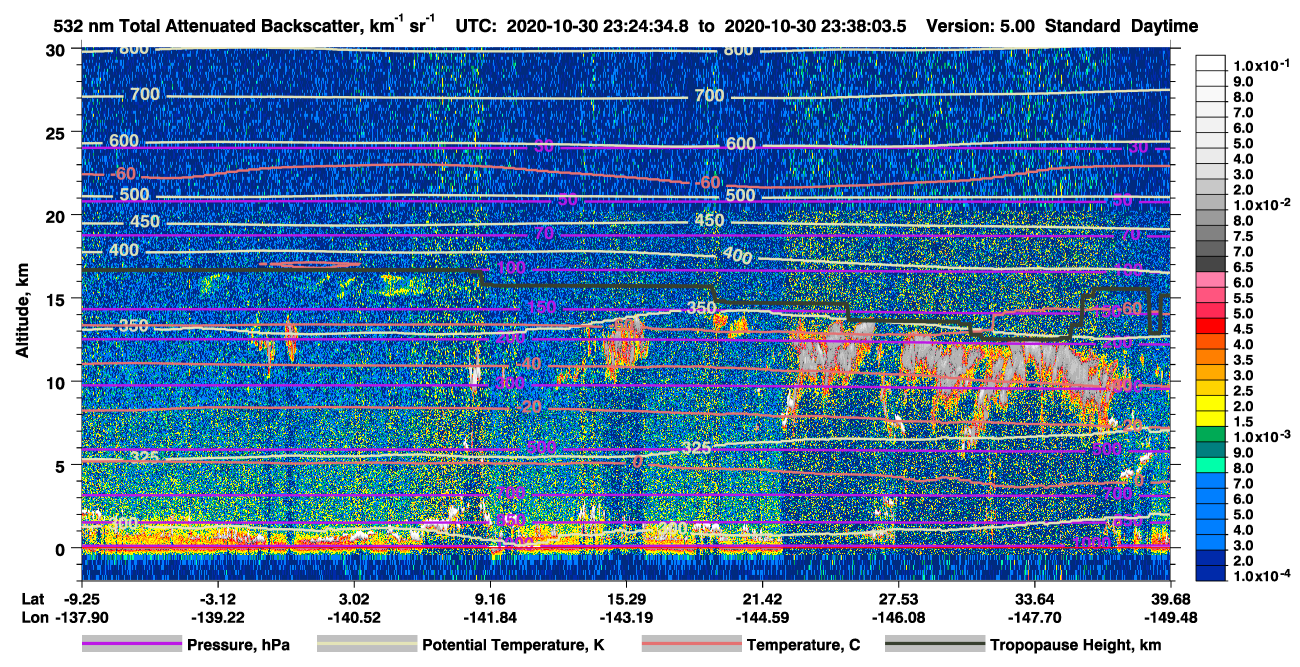Choose the green 1.0x10-3 colorbar swatch

tap(1211, 435)
